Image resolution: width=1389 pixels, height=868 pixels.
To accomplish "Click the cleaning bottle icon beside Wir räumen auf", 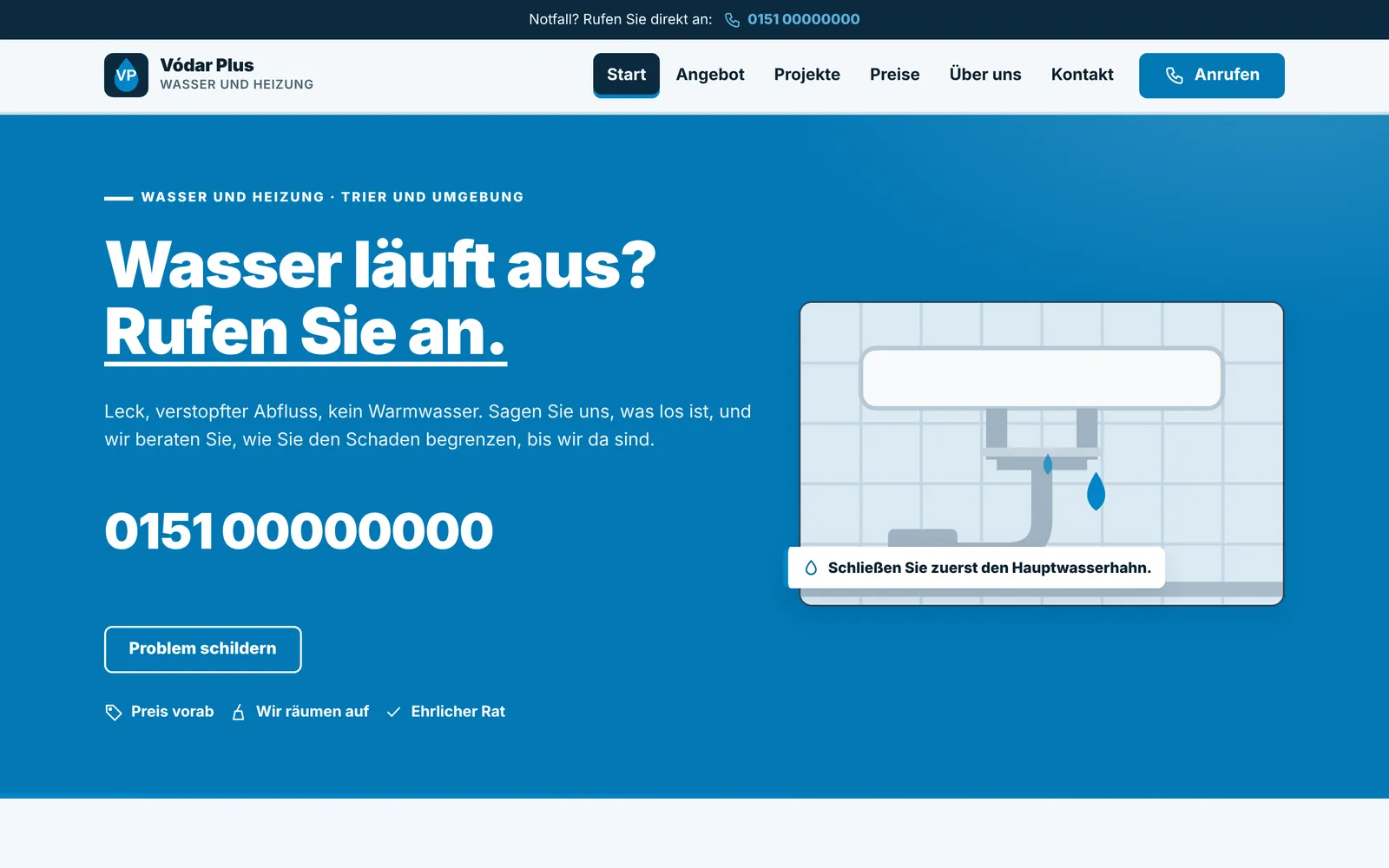I will coord(238,712).
